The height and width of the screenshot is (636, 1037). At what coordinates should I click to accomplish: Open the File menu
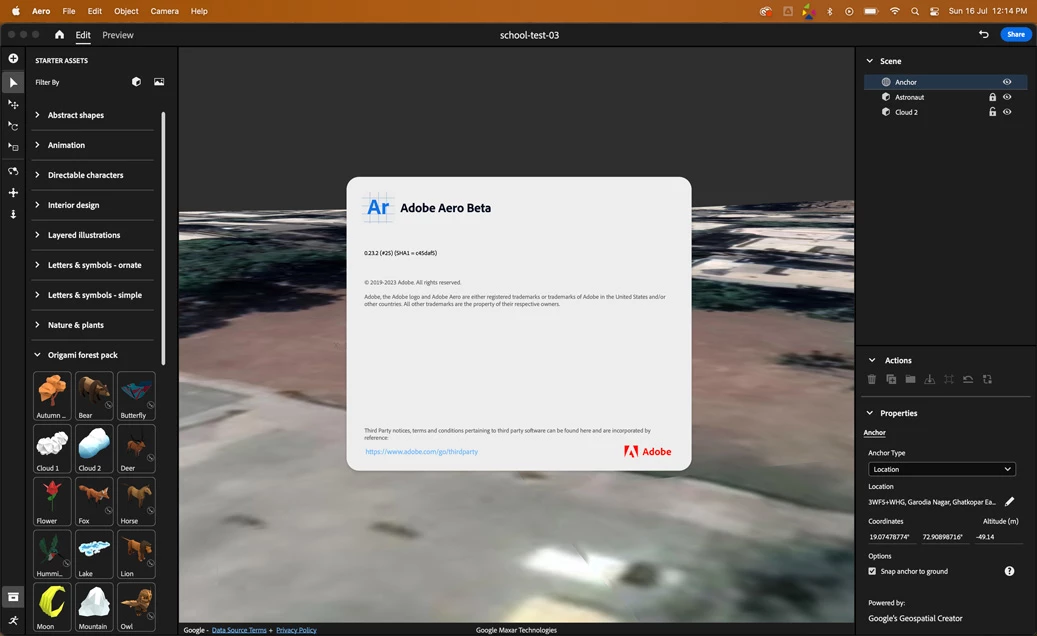69,11
